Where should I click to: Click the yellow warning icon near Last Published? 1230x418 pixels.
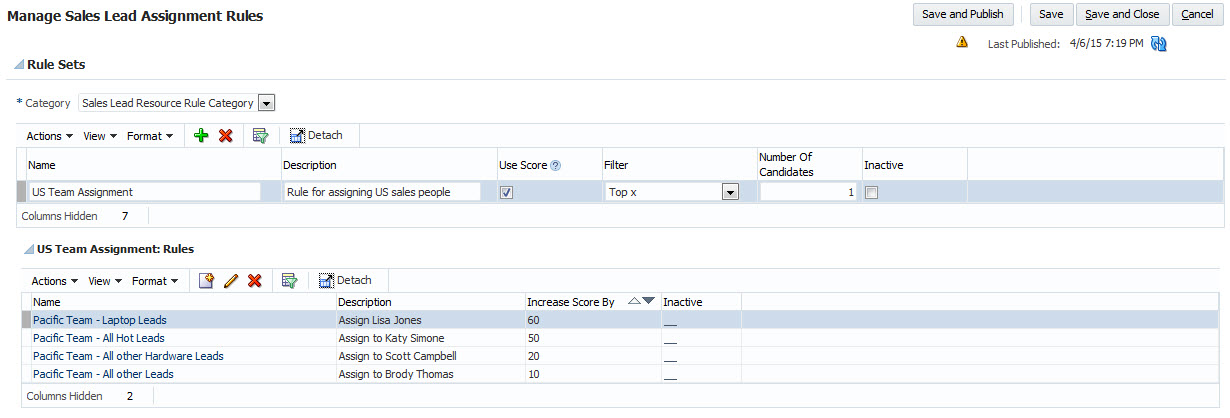tap(962, 43)
